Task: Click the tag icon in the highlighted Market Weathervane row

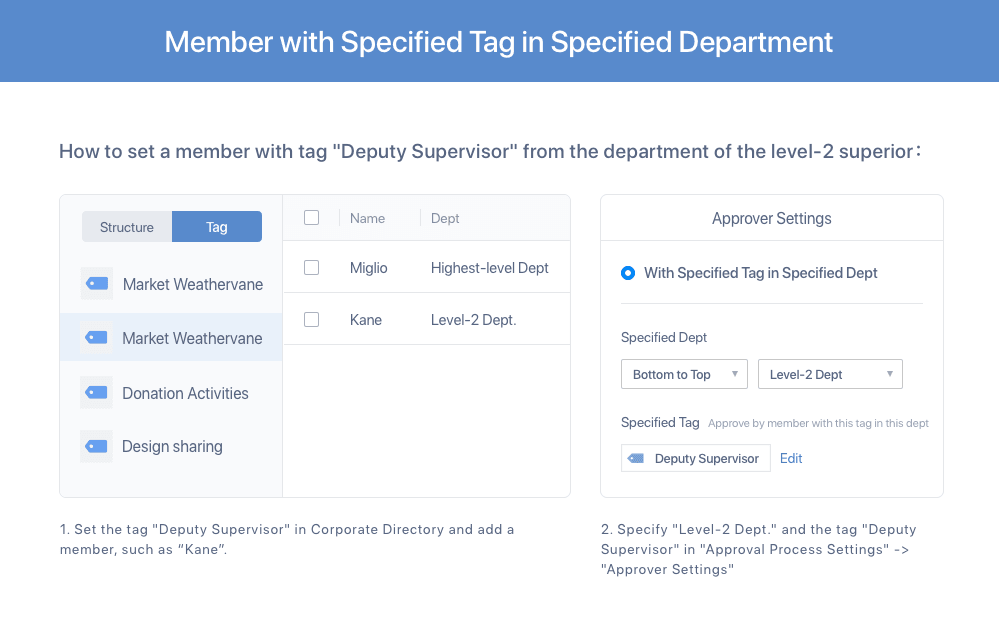Action: (96, 337)
